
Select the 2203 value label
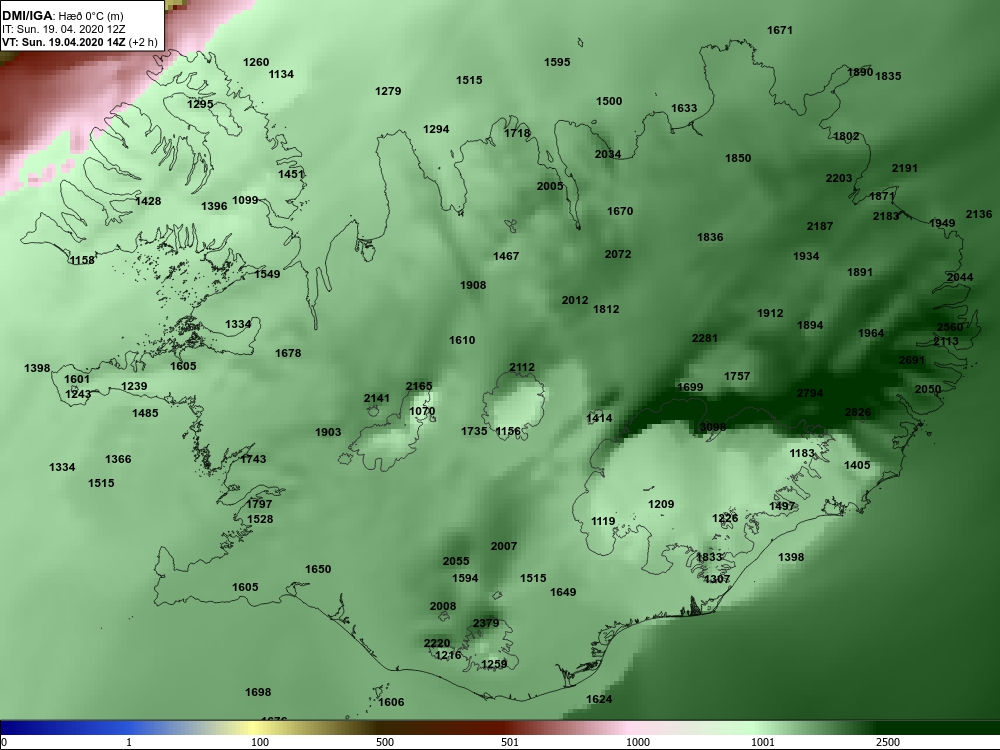(839, 178)
